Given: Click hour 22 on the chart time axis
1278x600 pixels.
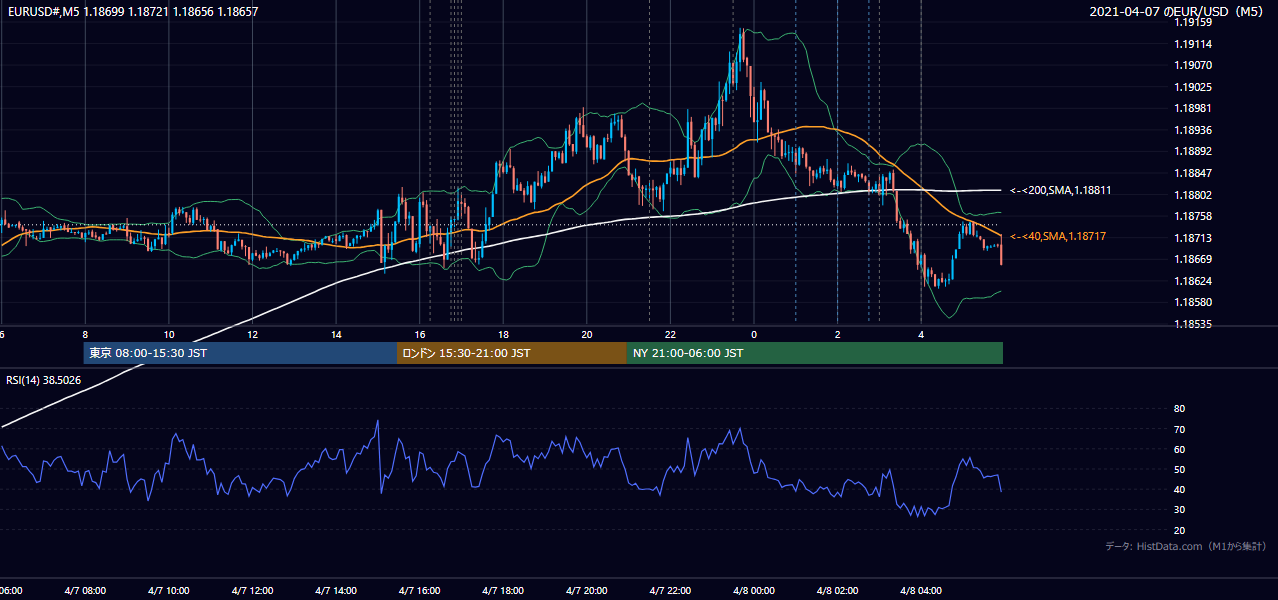Looking at the screenshot, I should point(670,334).
